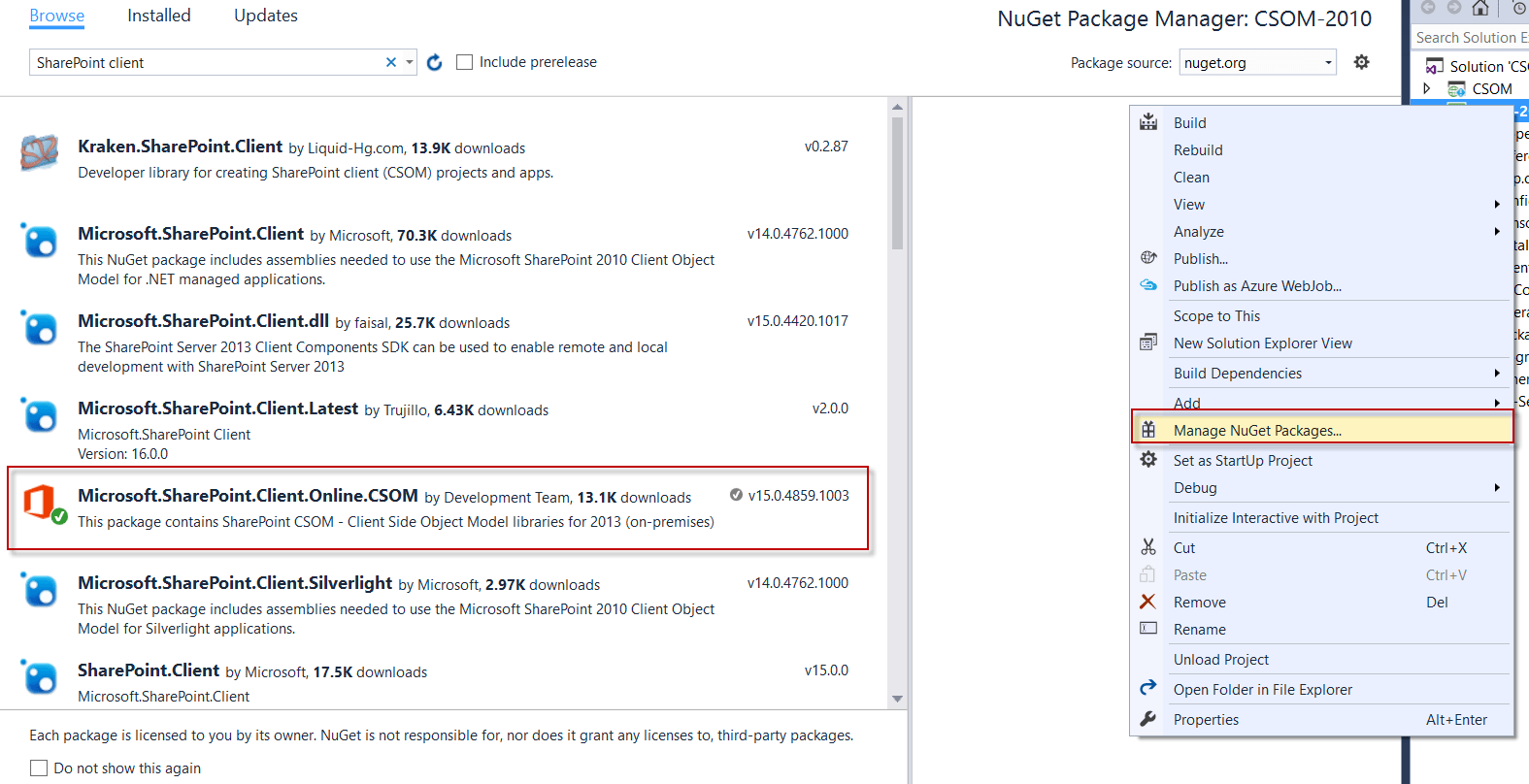Expand the CSOM project tree node

1427,88
